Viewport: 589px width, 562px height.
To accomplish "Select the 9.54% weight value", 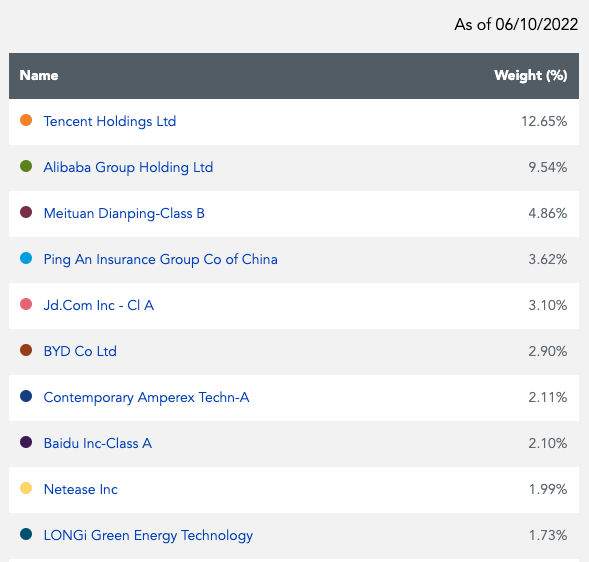I will [x=548, y=168].
